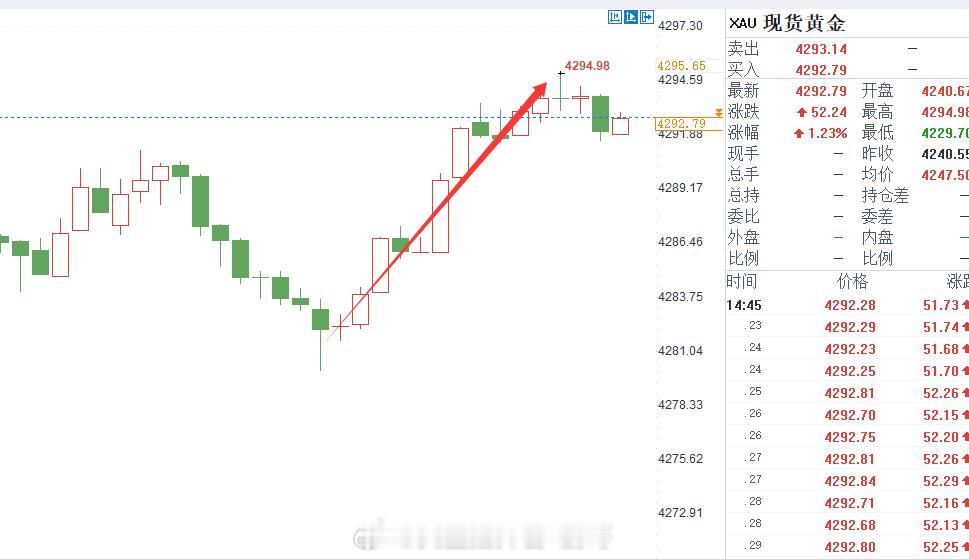Click the red up arrow beside 52.24
Image resolution: width=969 pixels, height=559 pixels.
802,112
